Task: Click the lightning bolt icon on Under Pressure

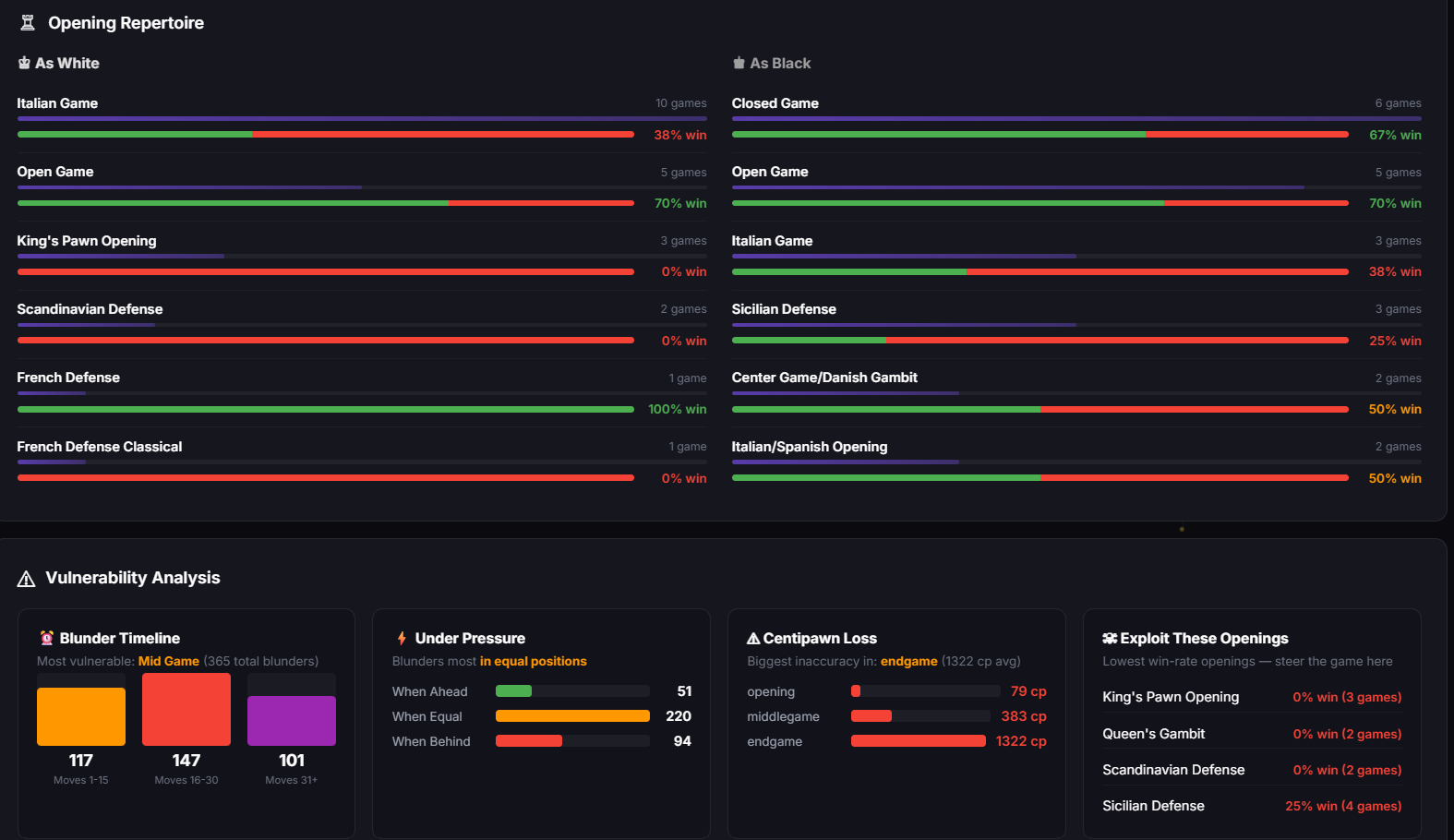Action: (402, 638)
